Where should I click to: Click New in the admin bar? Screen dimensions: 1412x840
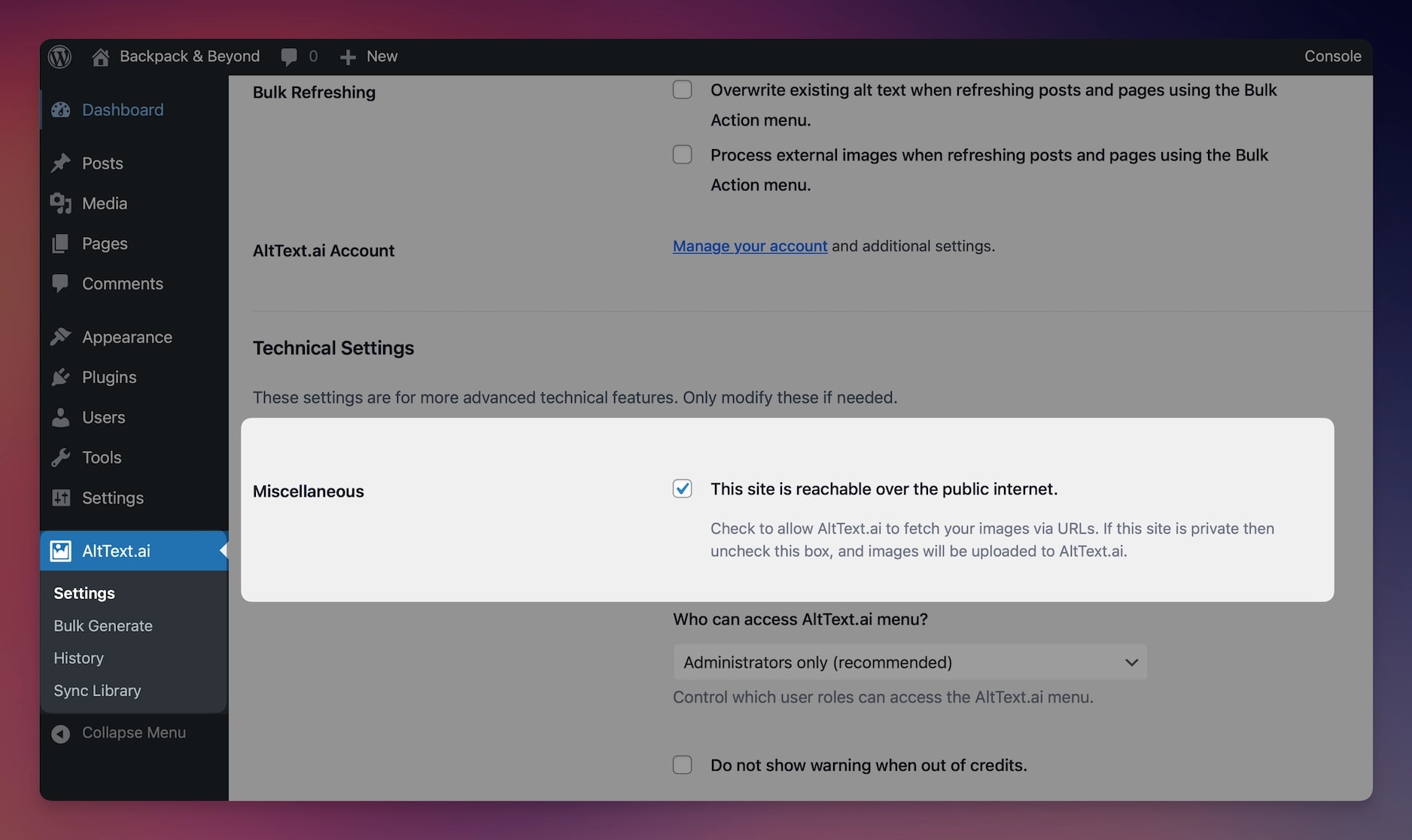(x=382, y=56)
